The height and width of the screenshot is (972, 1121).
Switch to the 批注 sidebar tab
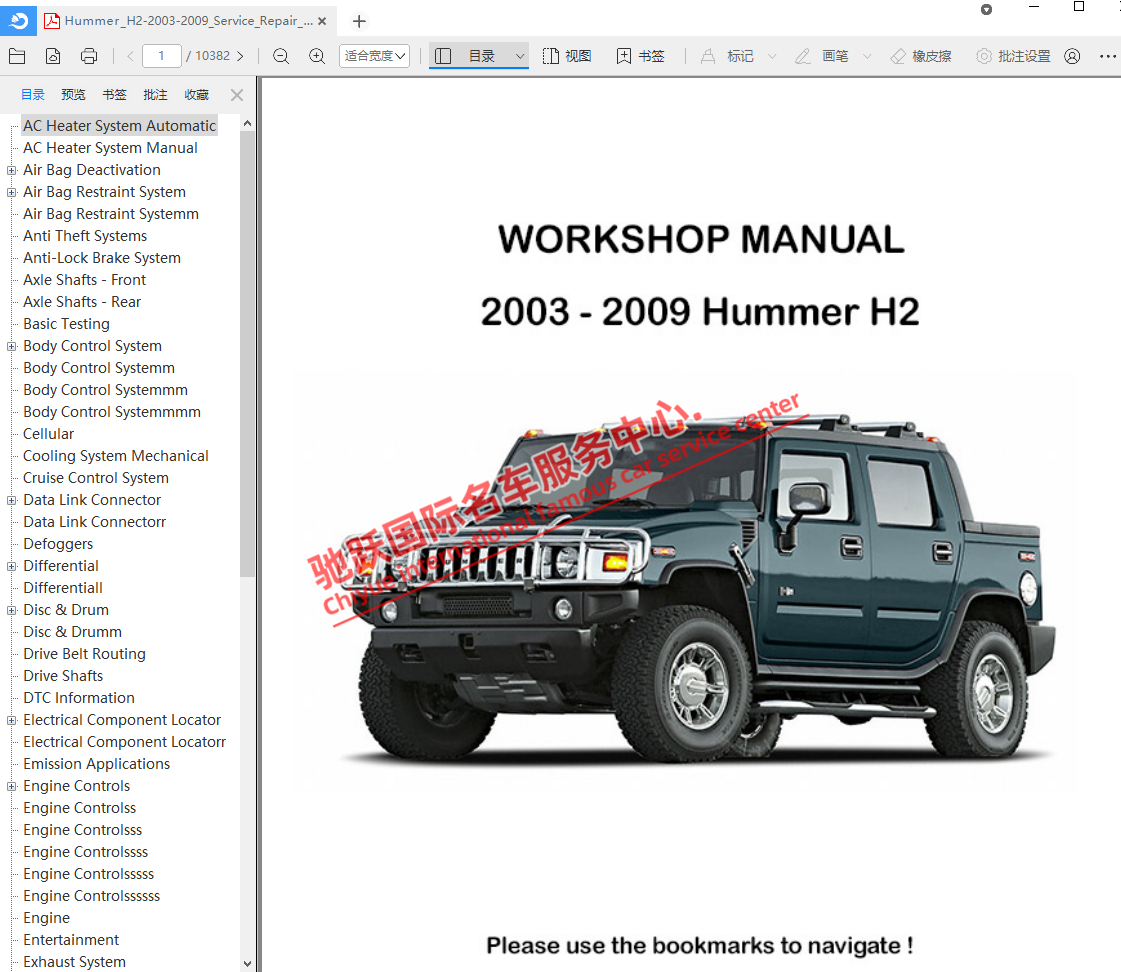(155, 94)
